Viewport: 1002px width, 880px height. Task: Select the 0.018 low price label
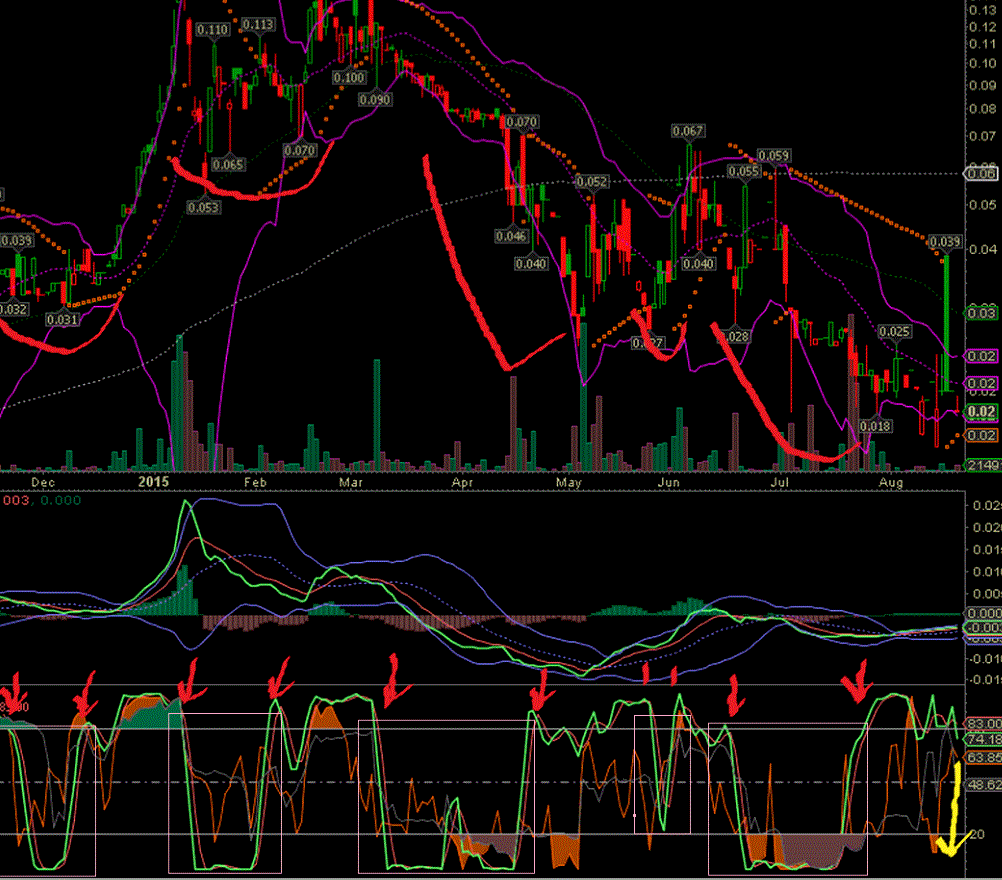tap(875, 426)
